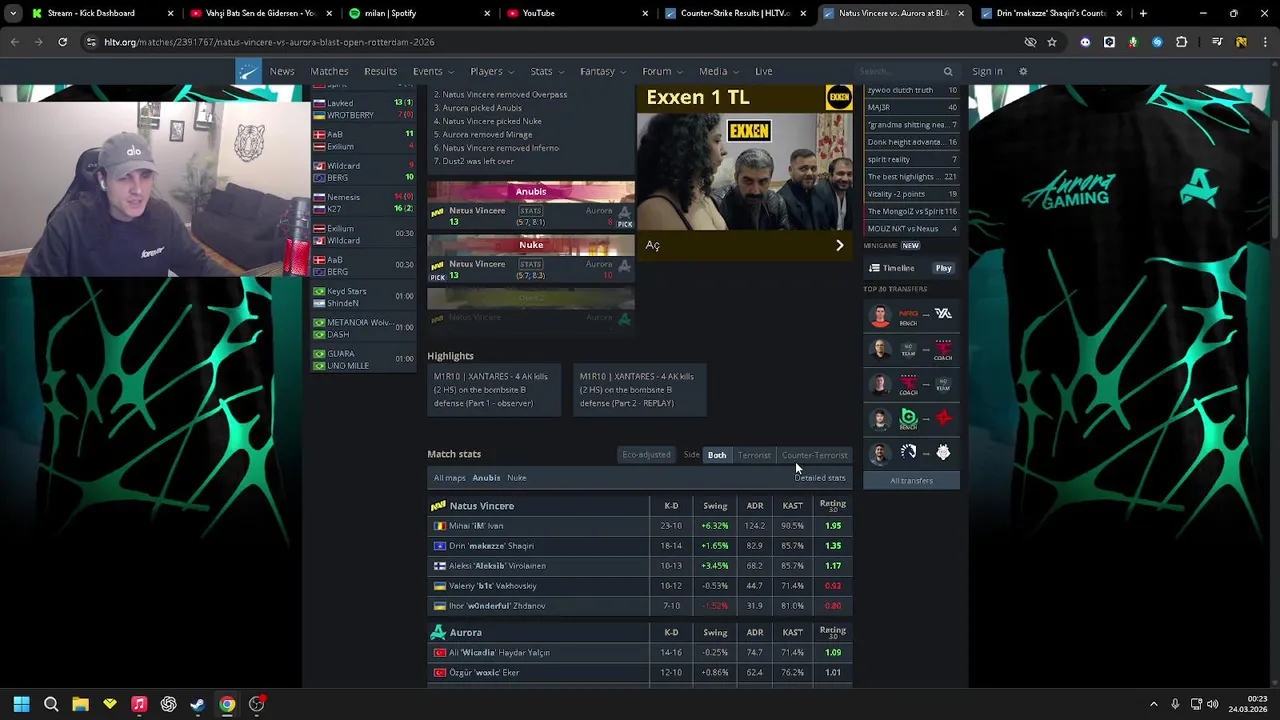Show Anubis map stats
Image resolution: width=1280 pixels, height=720 pixels.
pos(486,478)
